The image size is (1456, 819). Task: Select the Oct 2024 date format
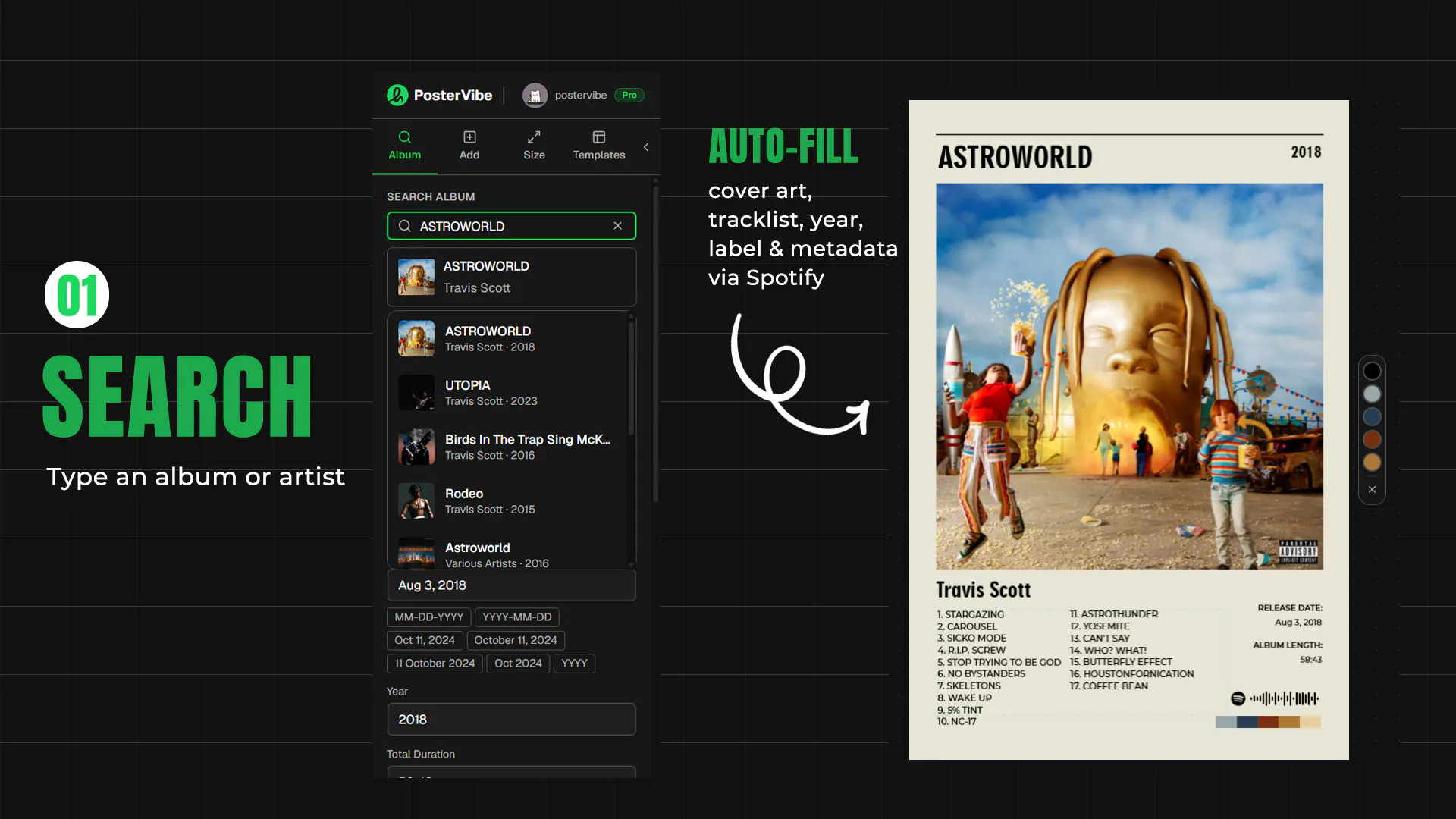(518, 664)
